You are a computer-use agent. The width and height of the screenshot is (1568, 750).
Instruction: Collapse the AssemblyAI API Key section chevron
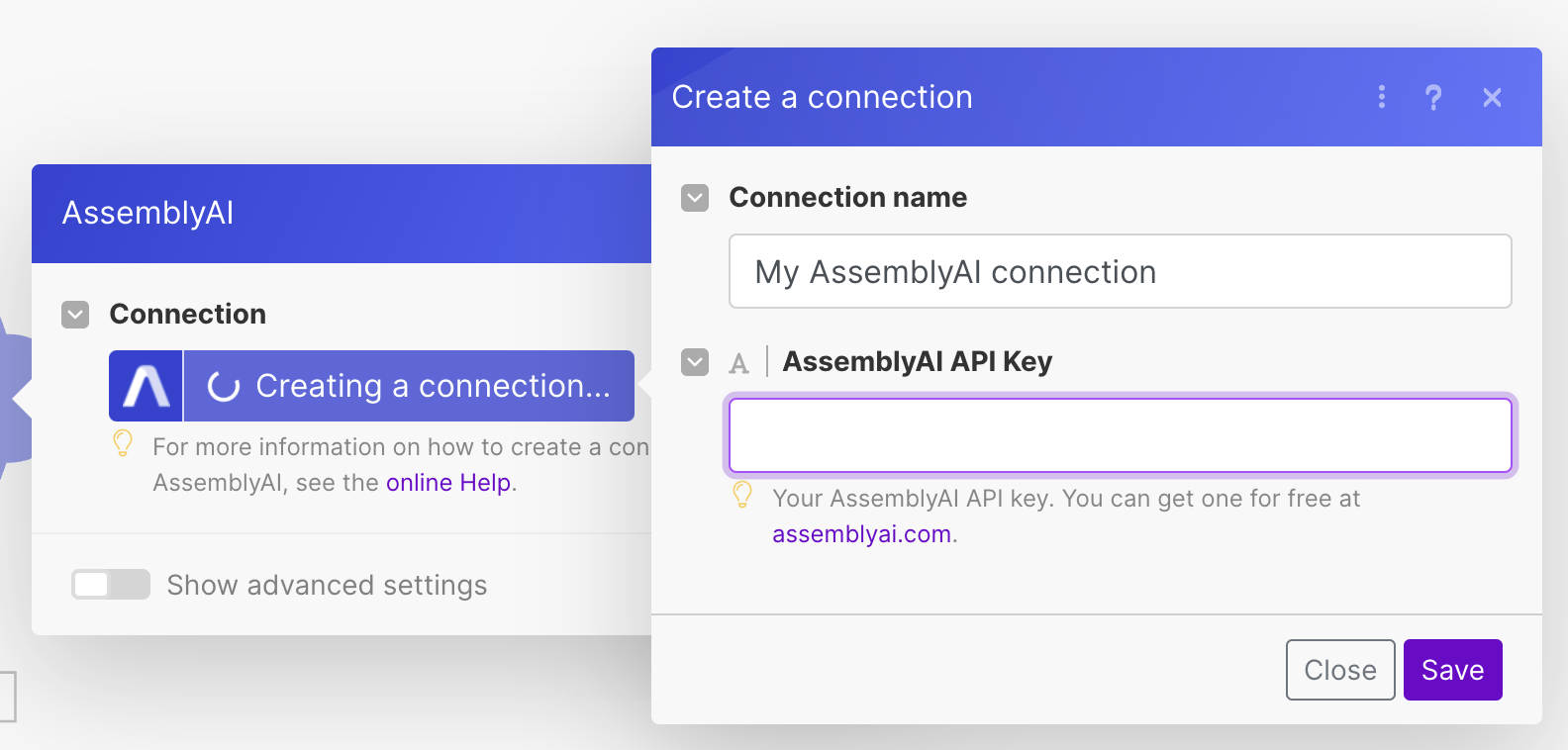(695, 362)
